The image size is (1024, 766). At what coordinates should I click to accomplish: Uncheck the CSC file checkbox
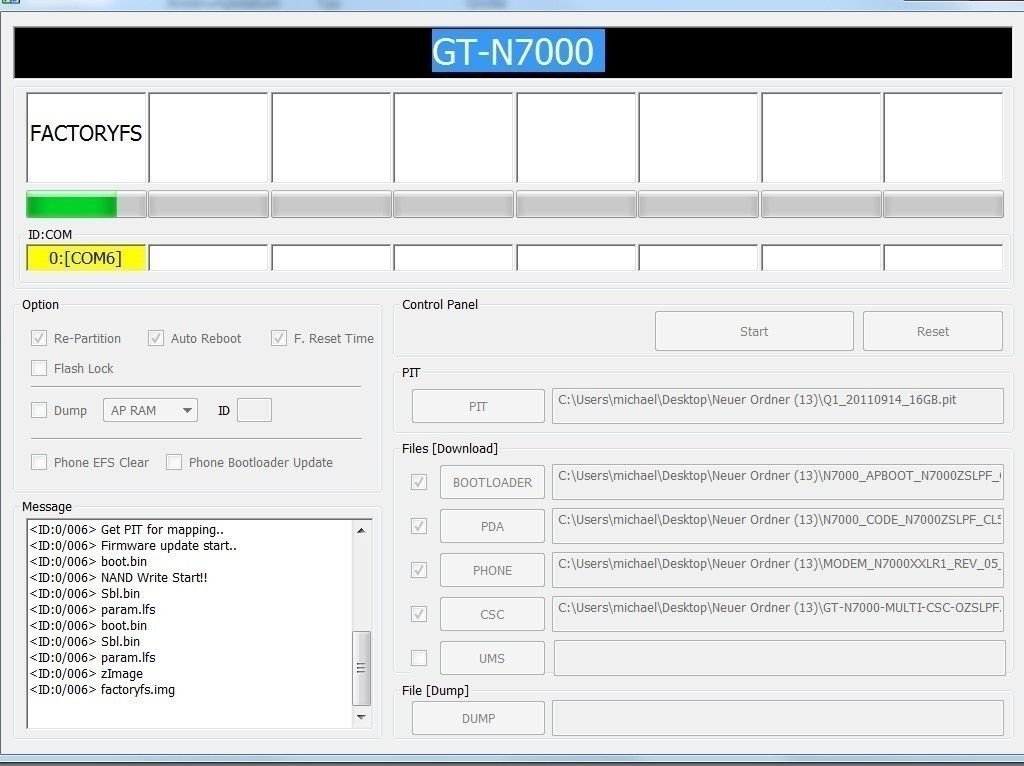(419, 614)
